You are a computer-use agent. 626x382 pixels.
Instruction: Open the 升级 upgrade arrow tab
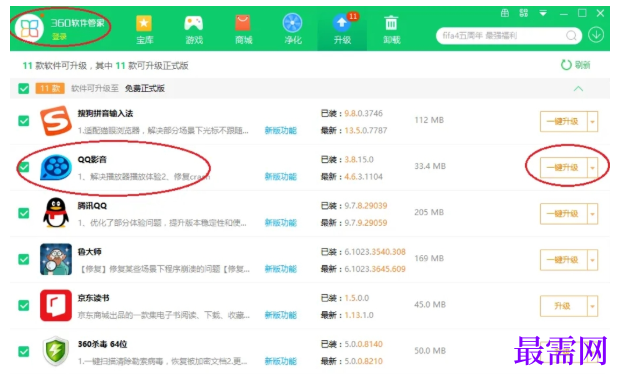[342, 29]
